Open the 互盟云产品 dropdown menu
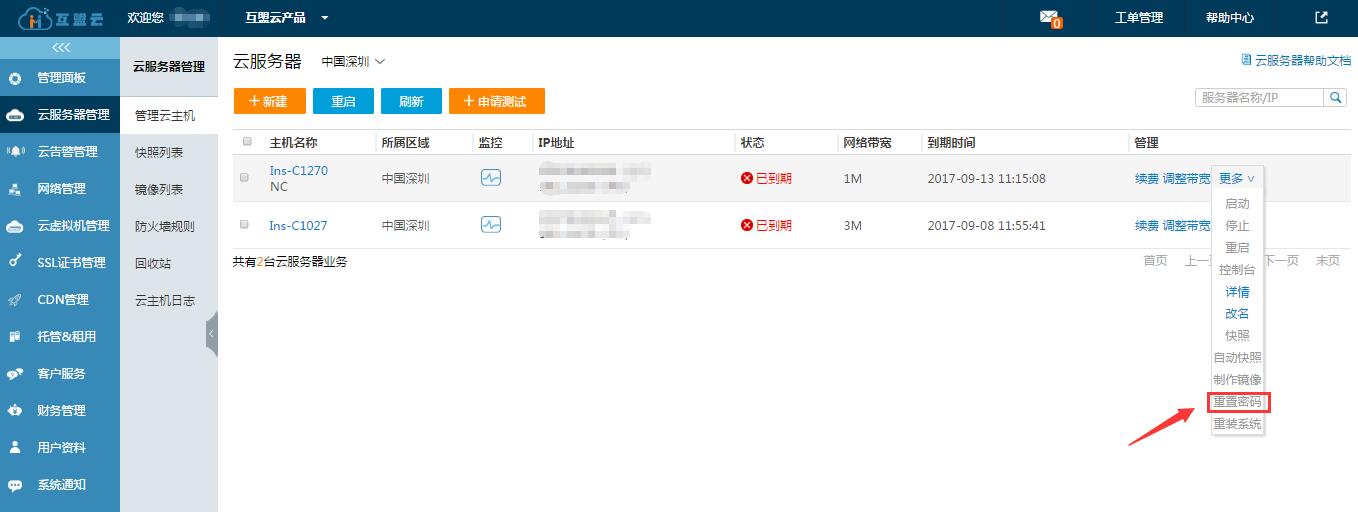The image size is (1358, 512). [287, 18]
